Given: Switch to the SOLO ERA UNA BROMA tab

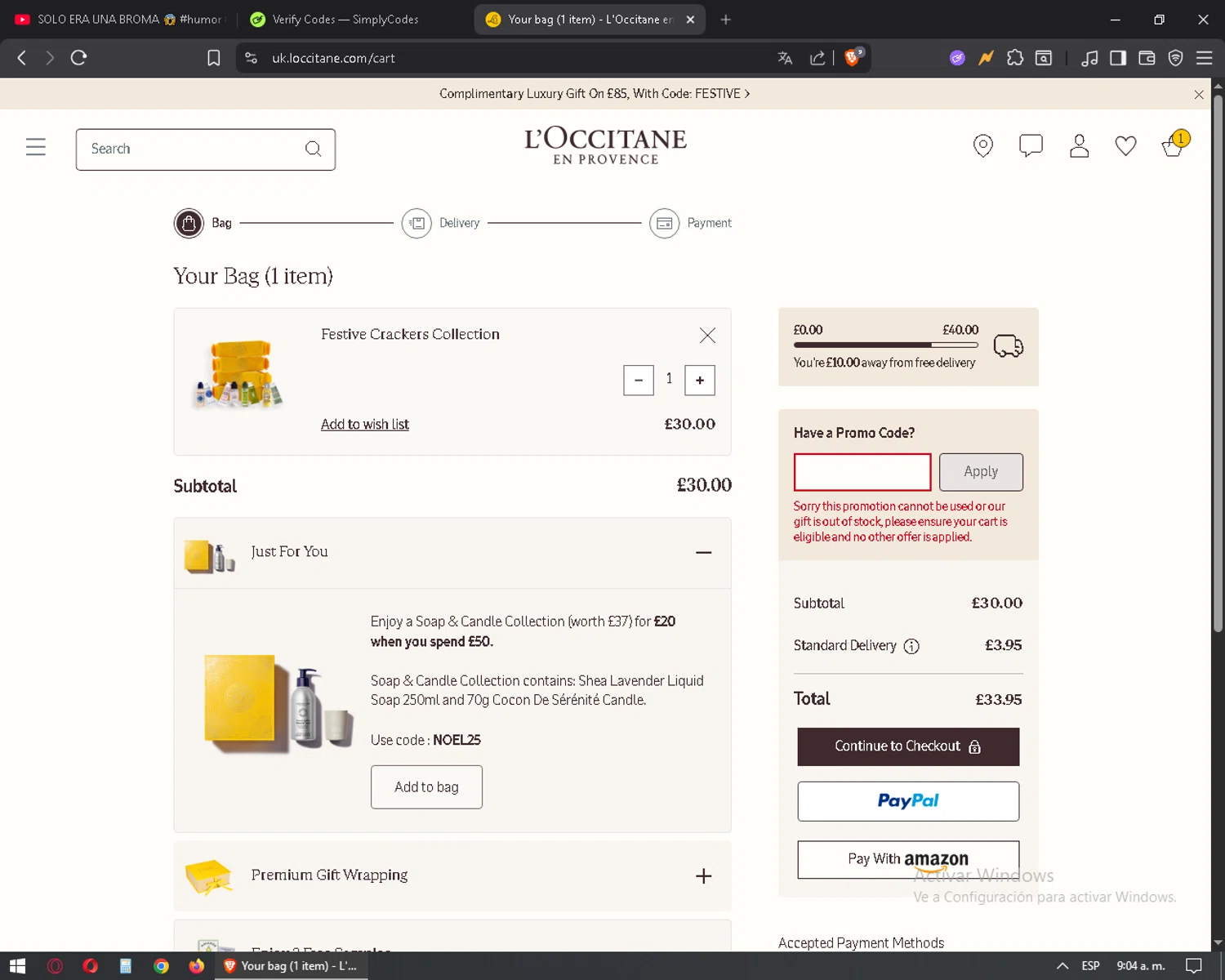Looking at the screenshot, I should (118, 20).
